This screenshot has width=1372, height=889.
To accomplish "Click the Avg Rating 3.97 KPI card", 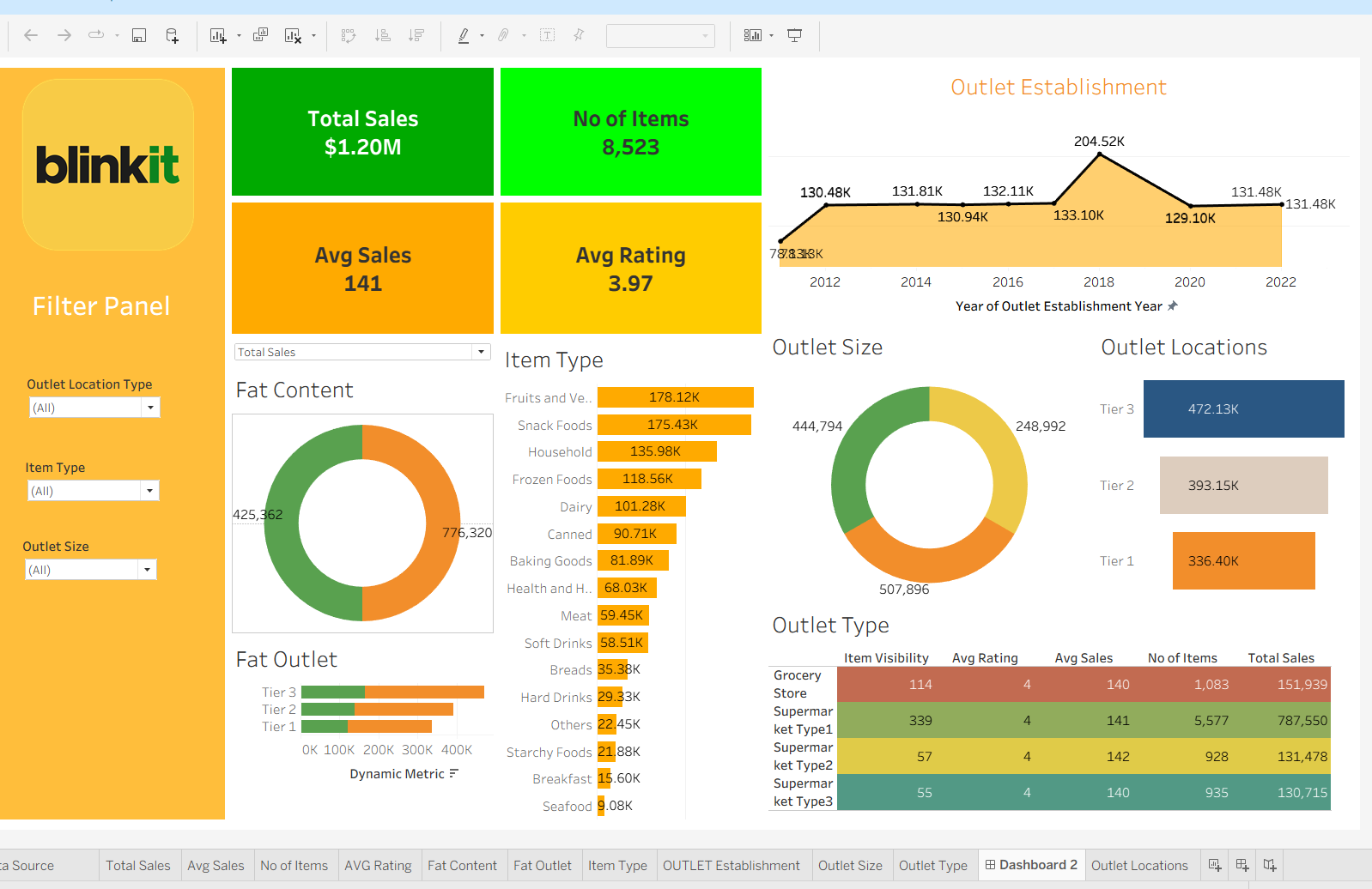I will [x=631, y=268].
